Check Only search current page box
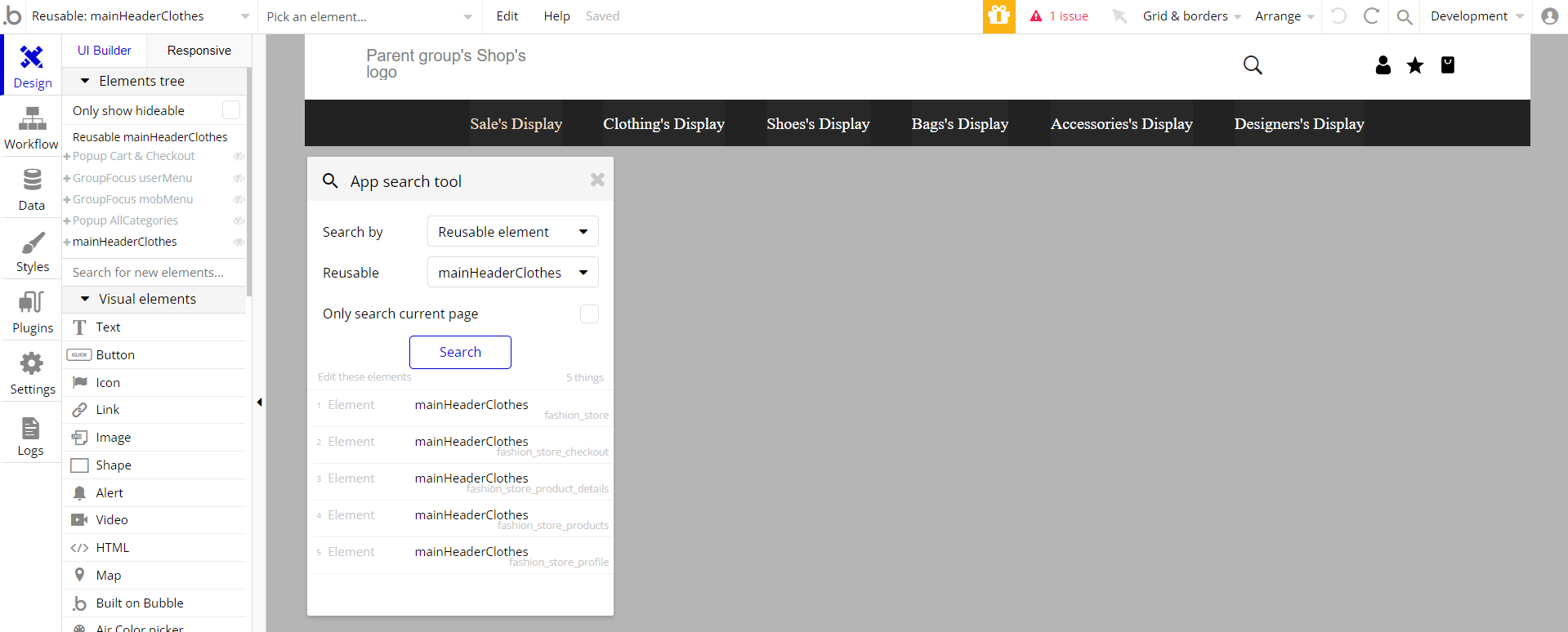 (x=589, y=314)
